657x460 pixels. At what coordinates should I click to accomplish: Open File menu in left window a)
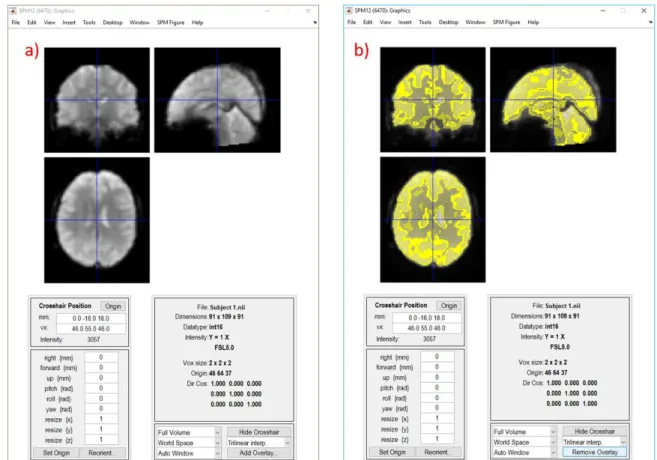click(16, 23)
